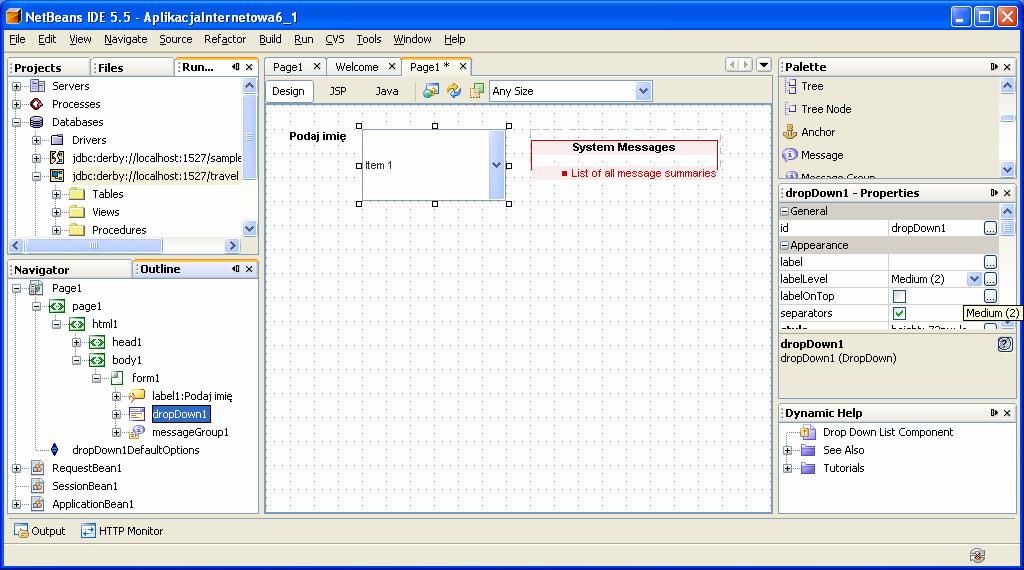Click the messageGroup1 component icon
This screenshot has width=1024, height=570.
tap(136, 432)
